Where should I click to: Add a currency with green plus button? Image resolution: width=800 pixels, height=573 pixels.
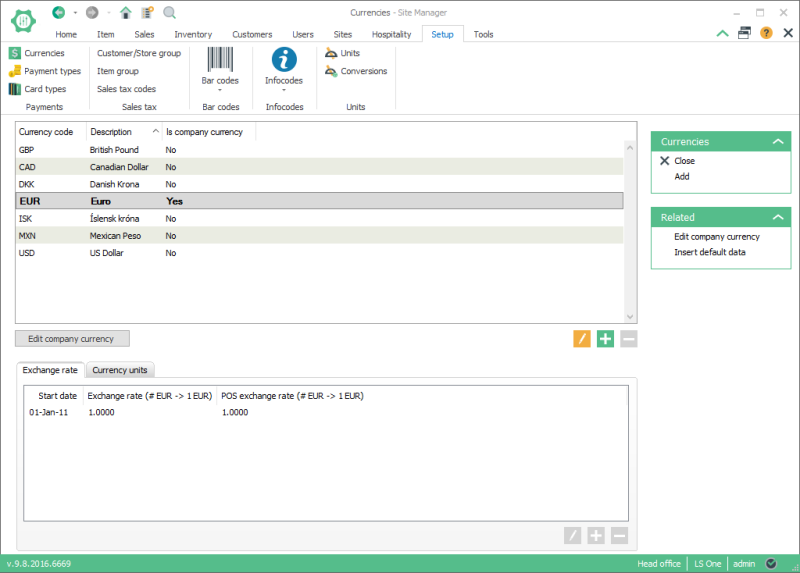click(605, 339)
